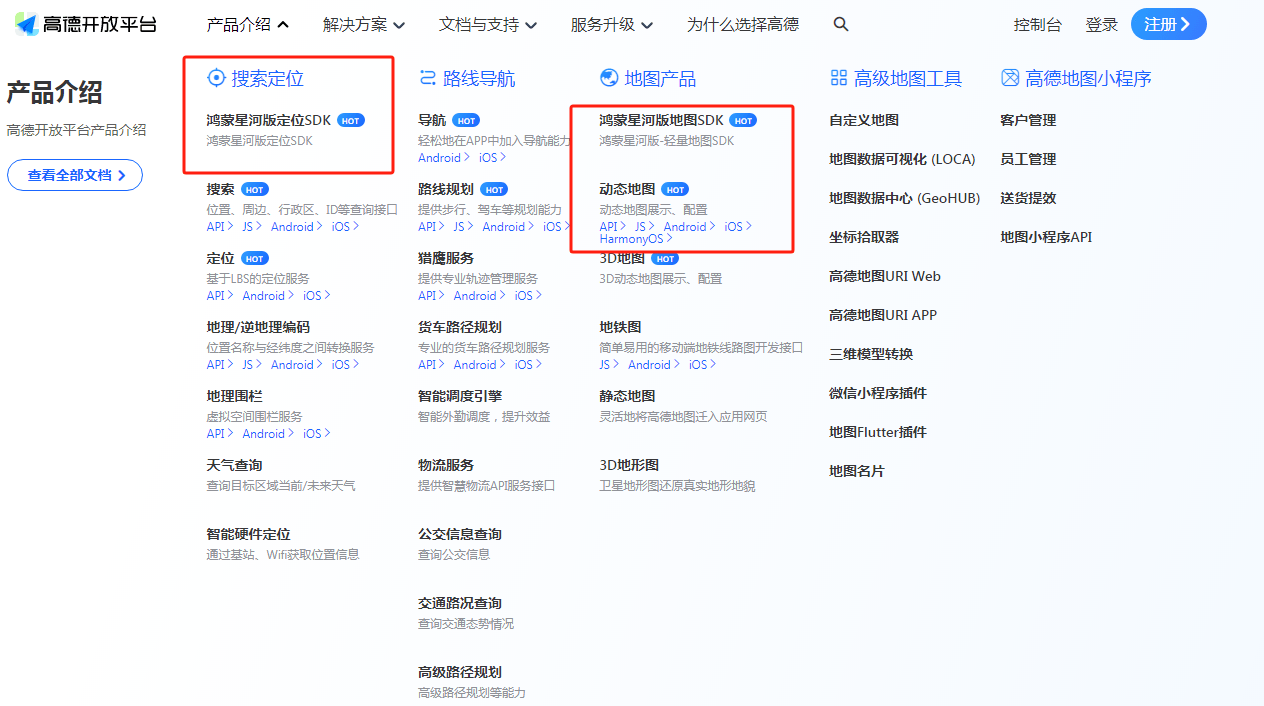This screenshot has height=706, width=1264.
Task: Go to 控制台 in the header
Action: pos(1037,25)
